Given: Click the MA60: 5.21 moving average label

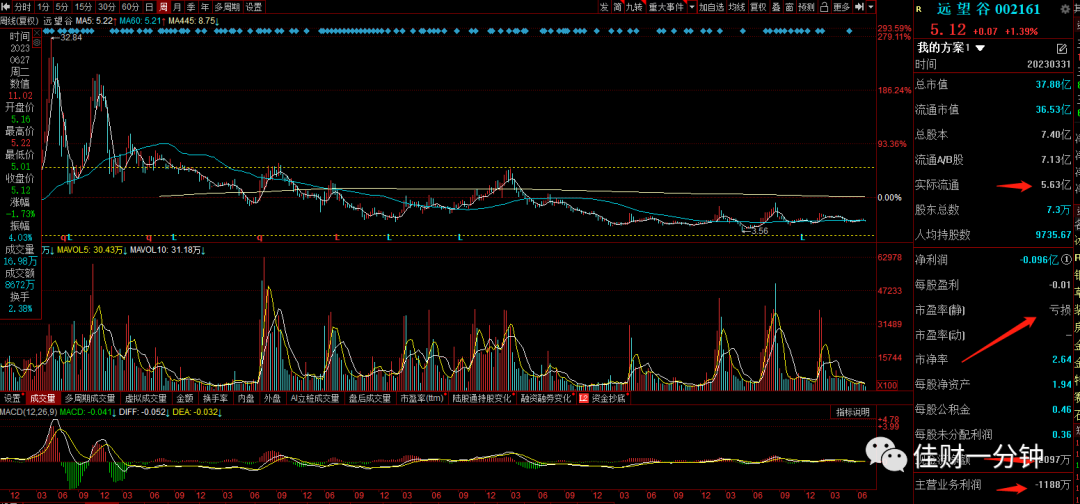Looking at the screenshot, I should [141, 21].
